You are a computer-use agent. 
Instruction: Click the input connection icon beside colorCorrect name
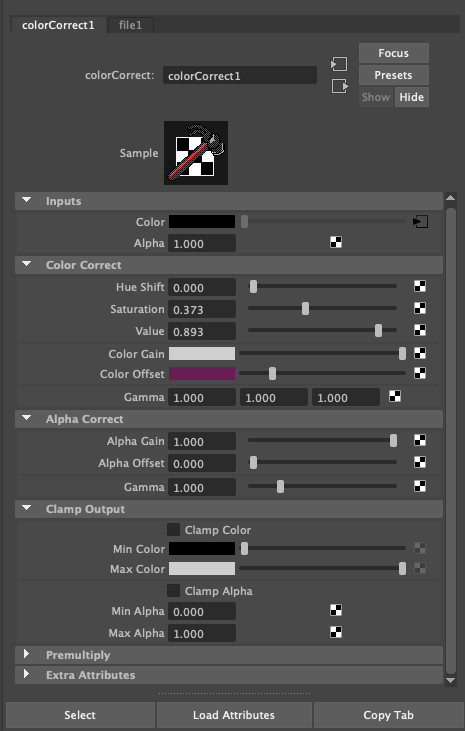pos(339,64)
